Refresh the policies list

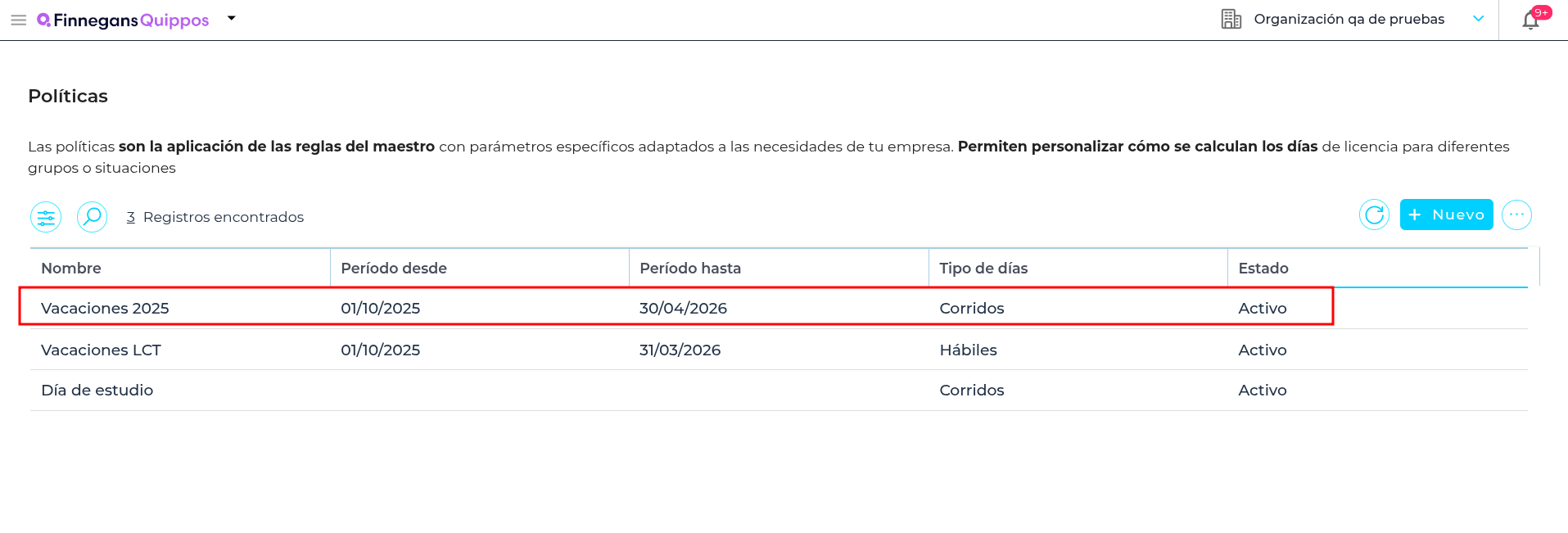[x=1374, y=215]
